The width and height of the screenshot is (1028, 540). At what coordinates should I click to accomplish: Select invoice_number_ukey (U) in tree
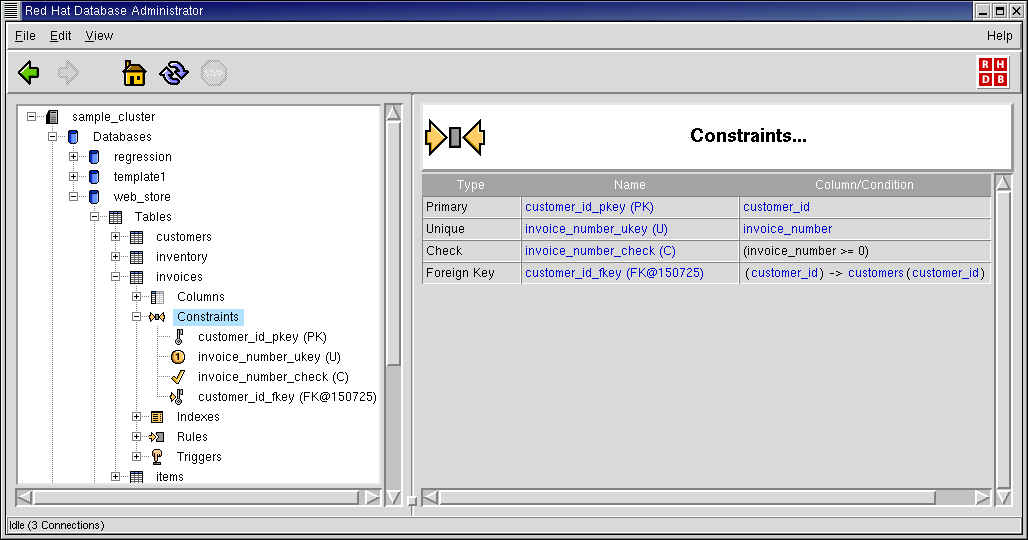269,357
